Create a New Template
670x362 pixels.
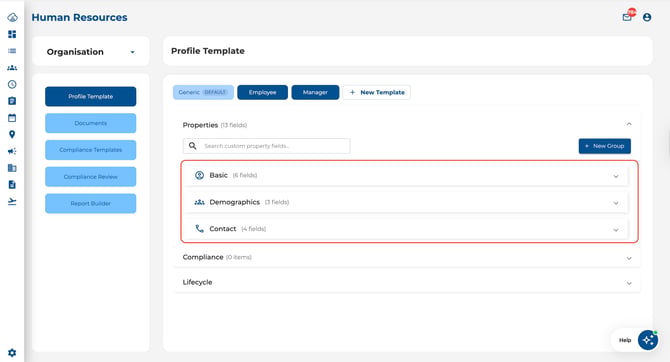(x=377, y=92)
